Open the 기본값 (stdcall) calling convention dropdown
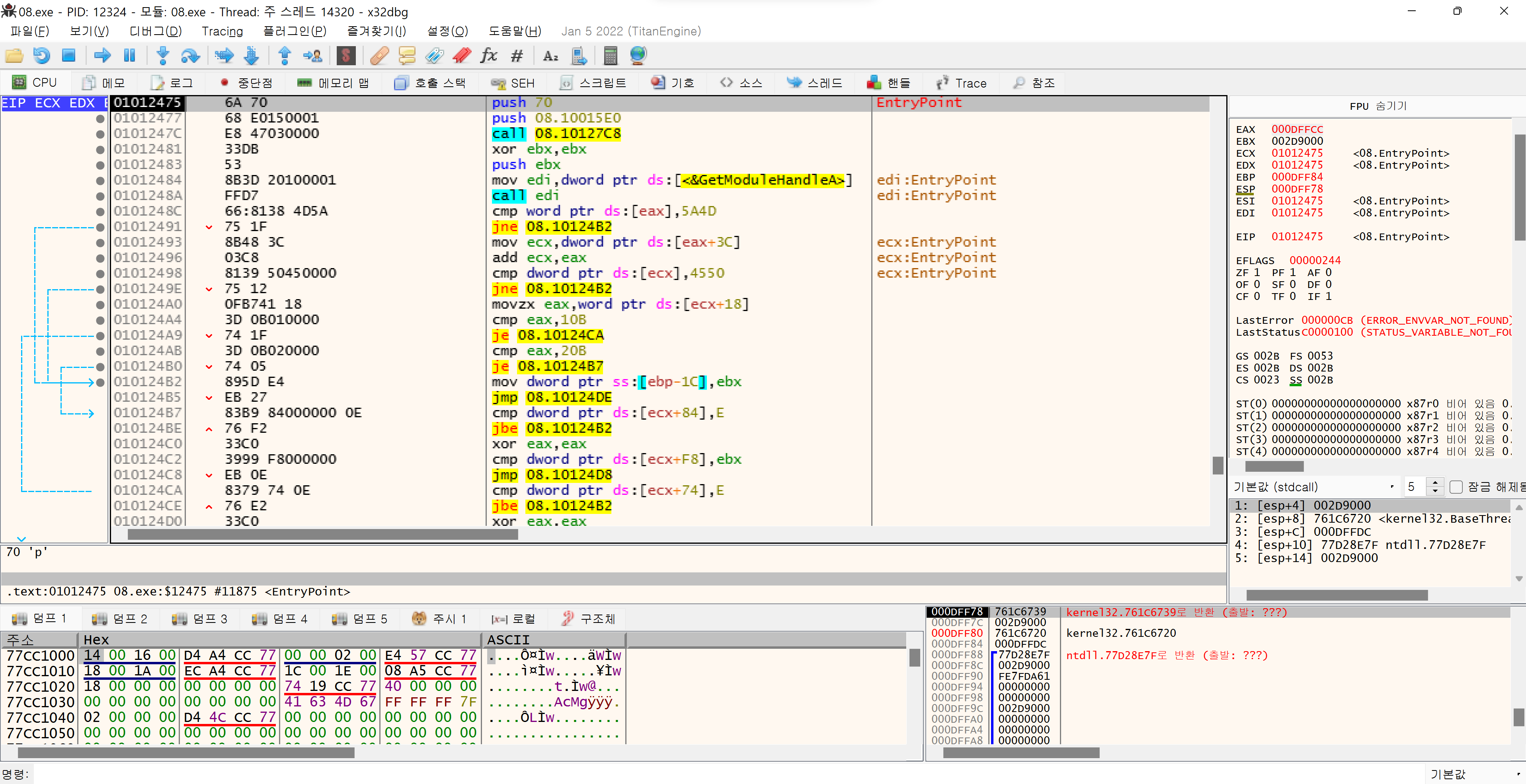 [x=1314, y=487]
